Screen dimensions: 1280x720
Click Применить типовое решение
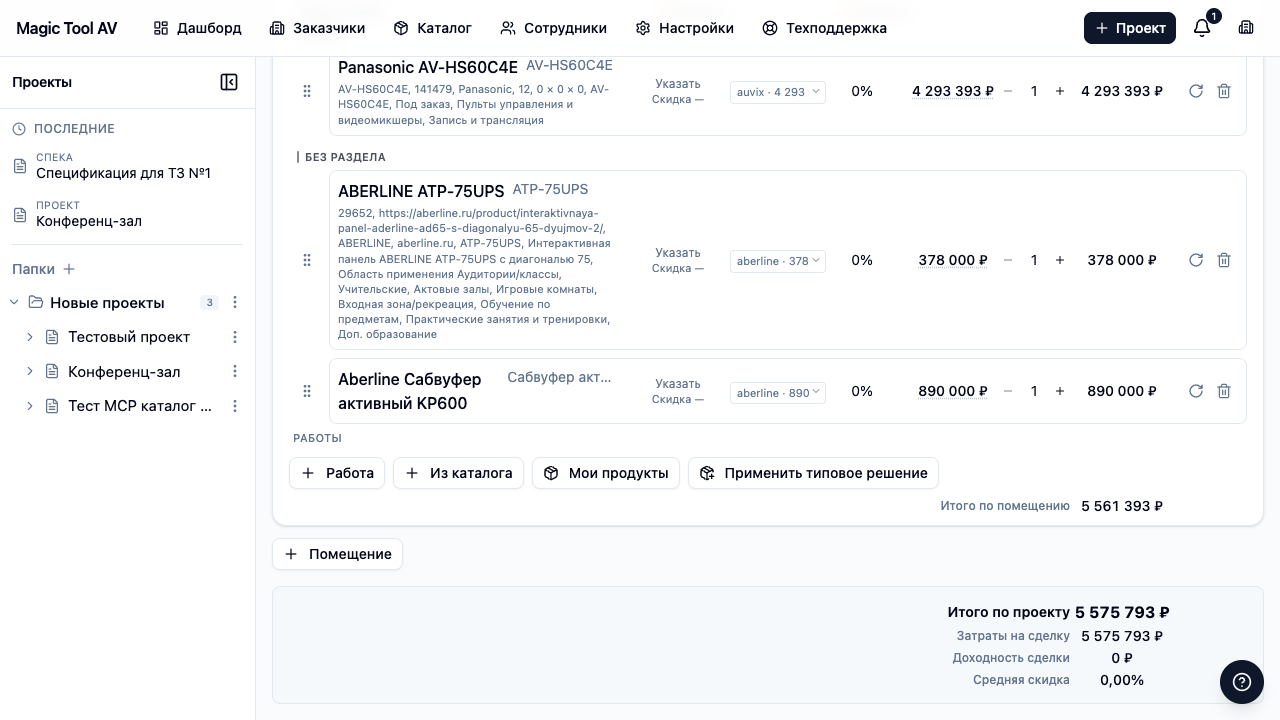813,473
